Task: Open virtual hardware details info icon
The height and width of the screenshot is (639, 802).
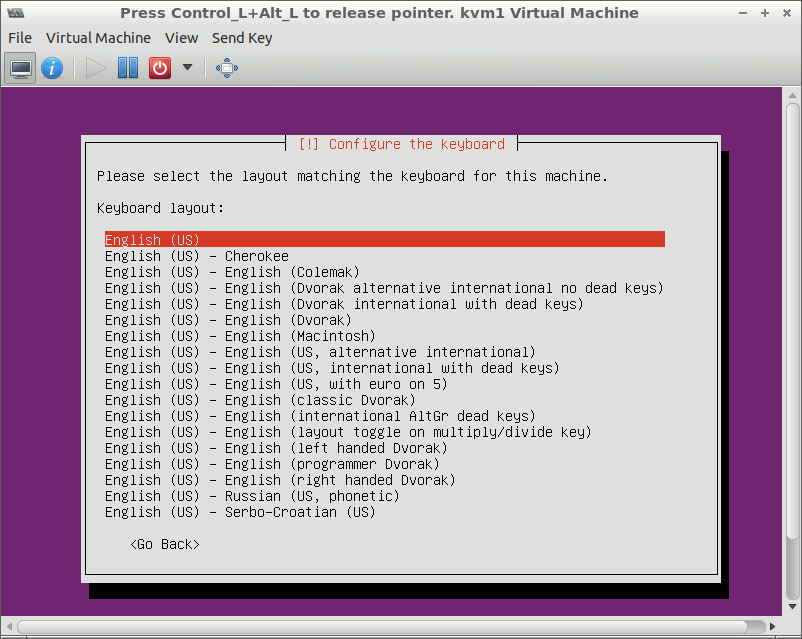Action: click(x=52, y=68)
